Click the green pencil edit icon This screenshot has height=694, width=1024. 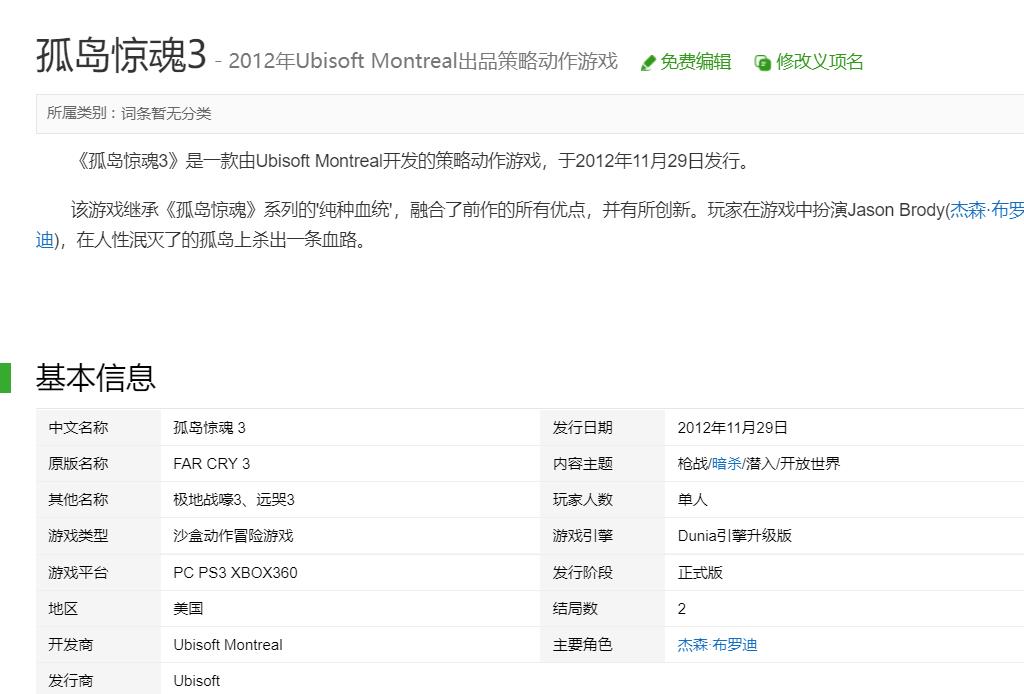647,63
